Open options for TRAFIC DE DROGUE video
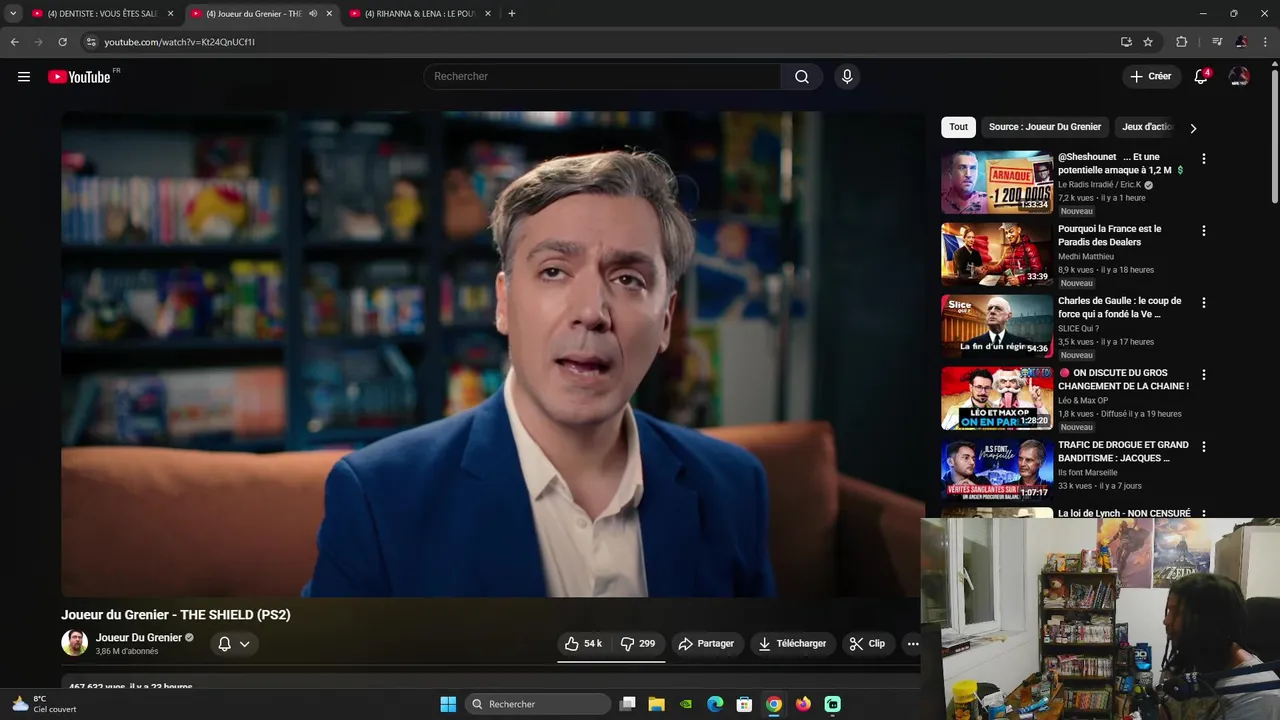Screen dimensions: 1280x720 (x=1204, y=447)
